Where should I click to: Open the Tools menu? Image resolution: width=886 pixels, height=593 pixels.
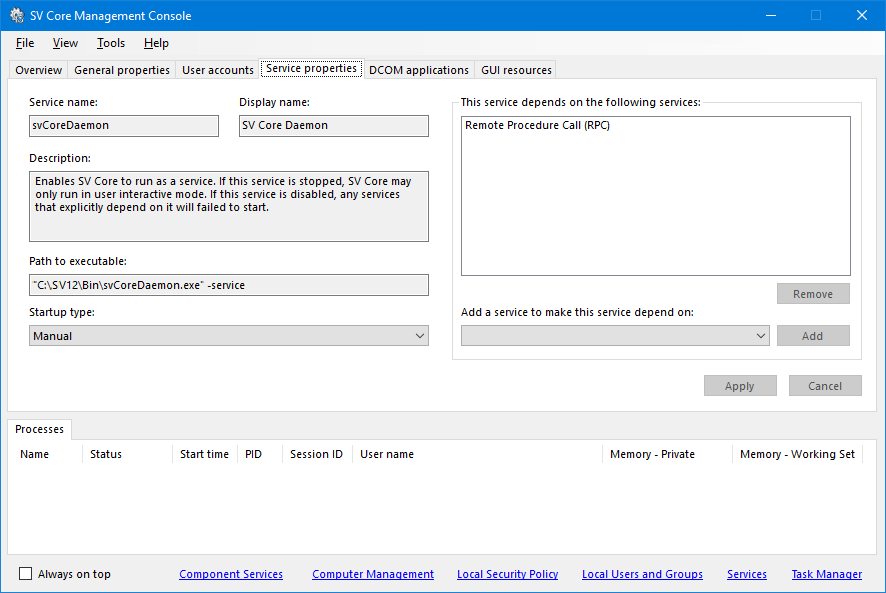click(110, 43)
